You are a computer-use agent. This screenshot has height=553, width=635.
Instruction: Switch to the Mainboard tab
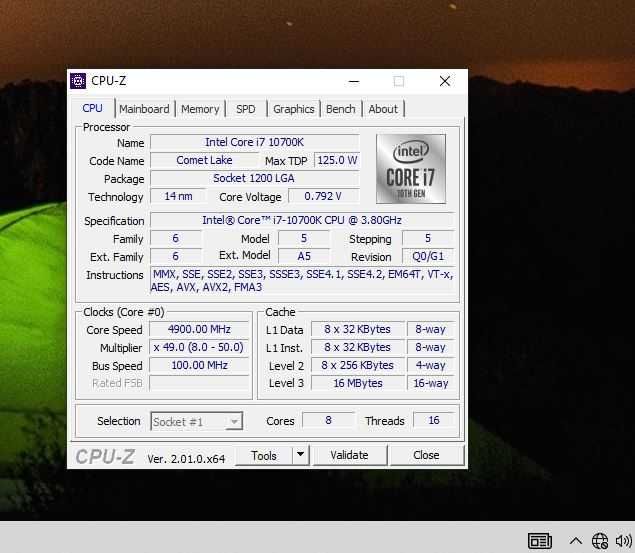(x=144, y=109)
